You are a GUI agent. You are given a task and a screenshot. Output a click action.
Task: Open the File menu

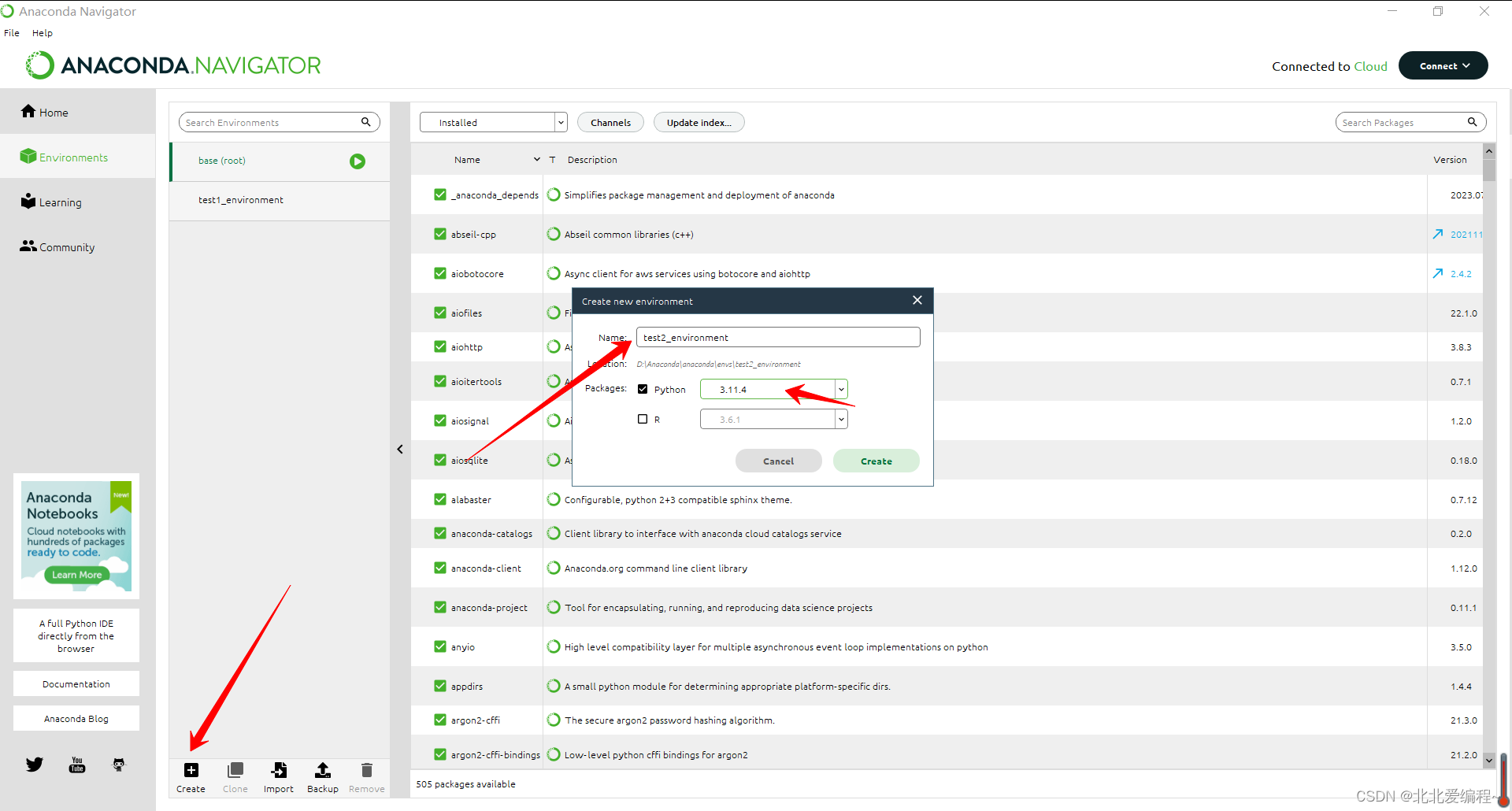point(12,33)
